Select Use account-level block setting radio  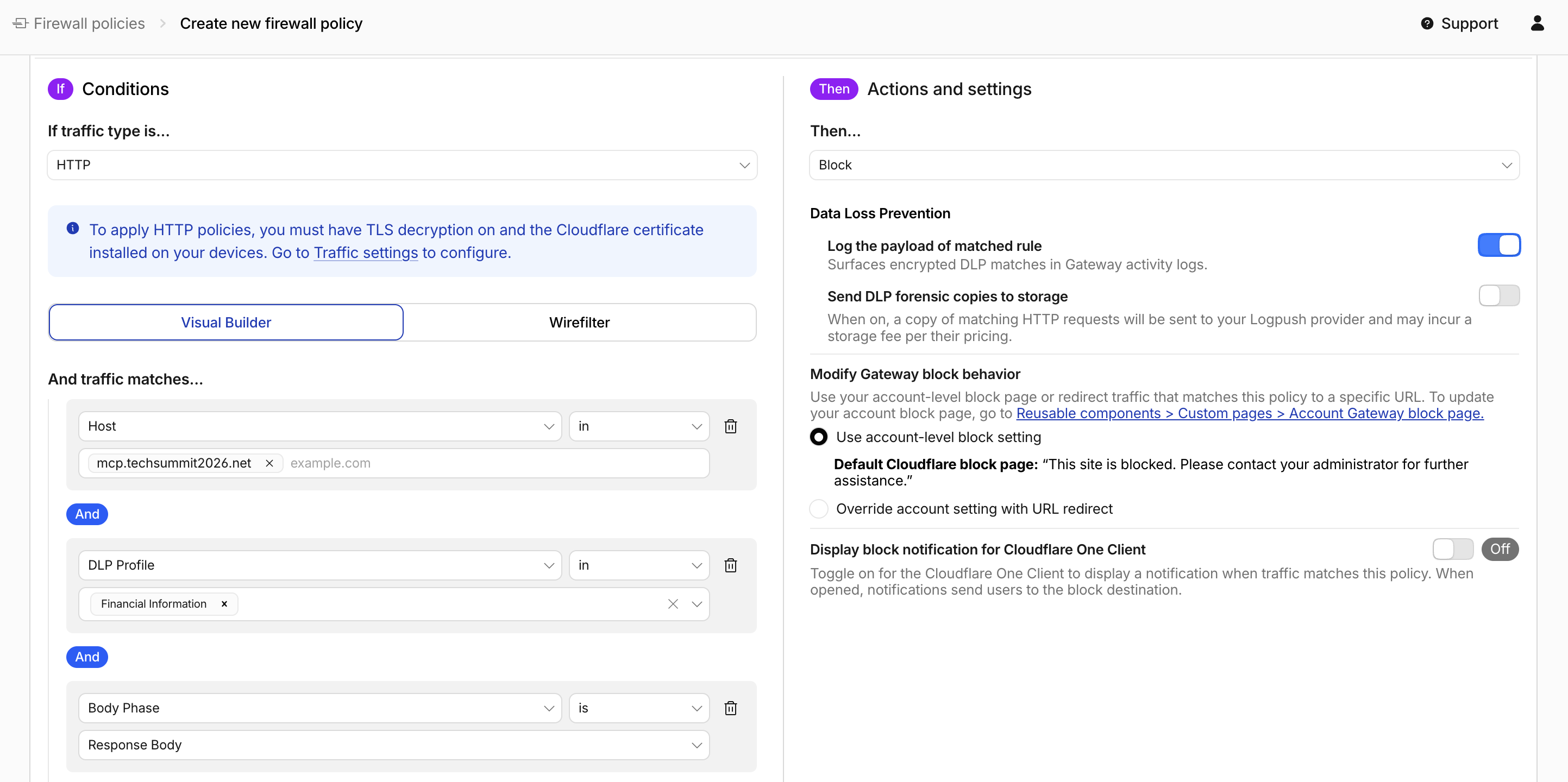tap(819, 437)
